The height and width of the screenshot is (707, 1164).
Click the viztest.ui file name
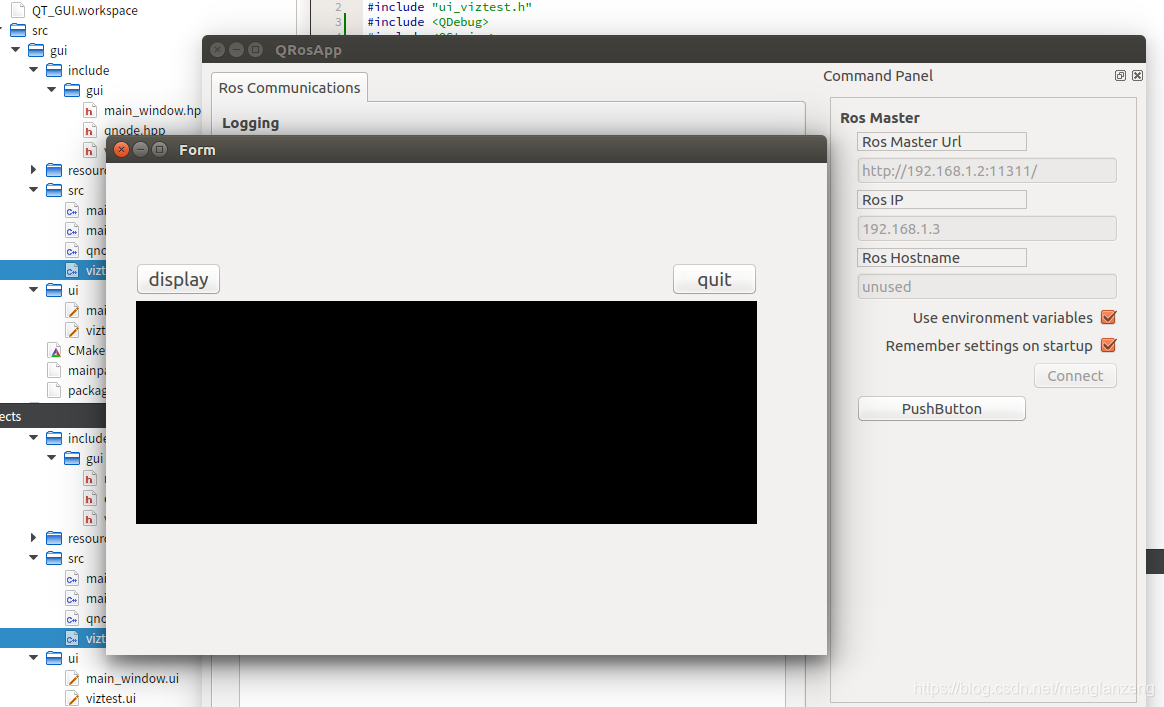111,698
